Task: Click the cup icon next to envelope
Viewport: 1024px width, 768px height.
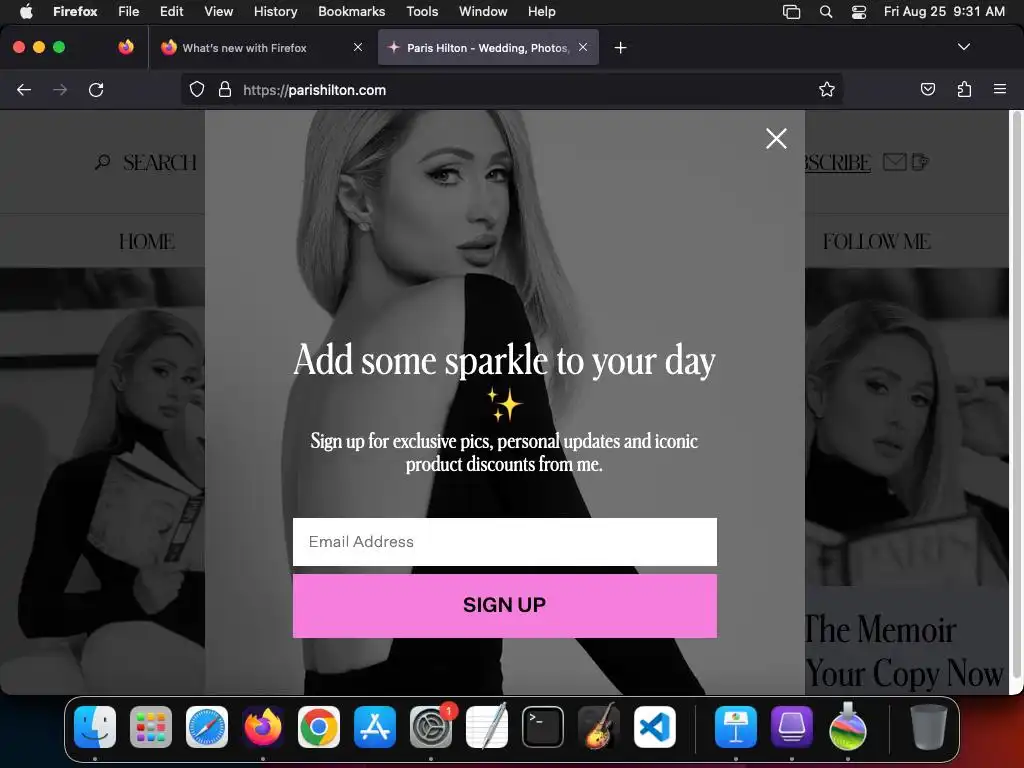Action: pos(920,161)
